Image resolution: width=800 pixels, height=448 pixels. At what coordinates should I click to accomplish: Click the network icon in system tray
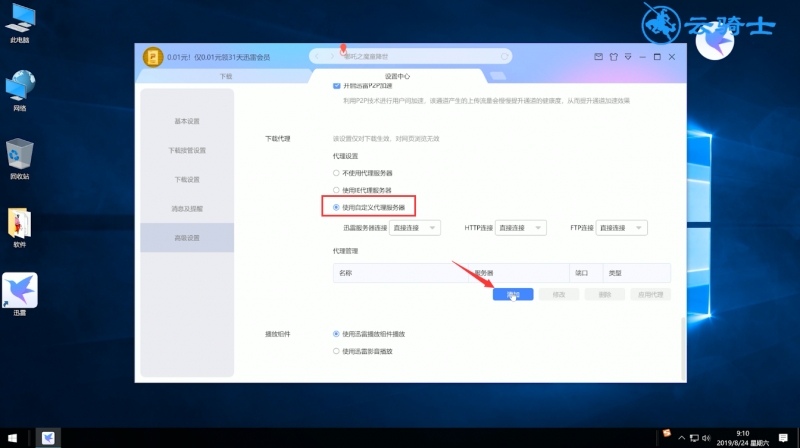(694, 438)
